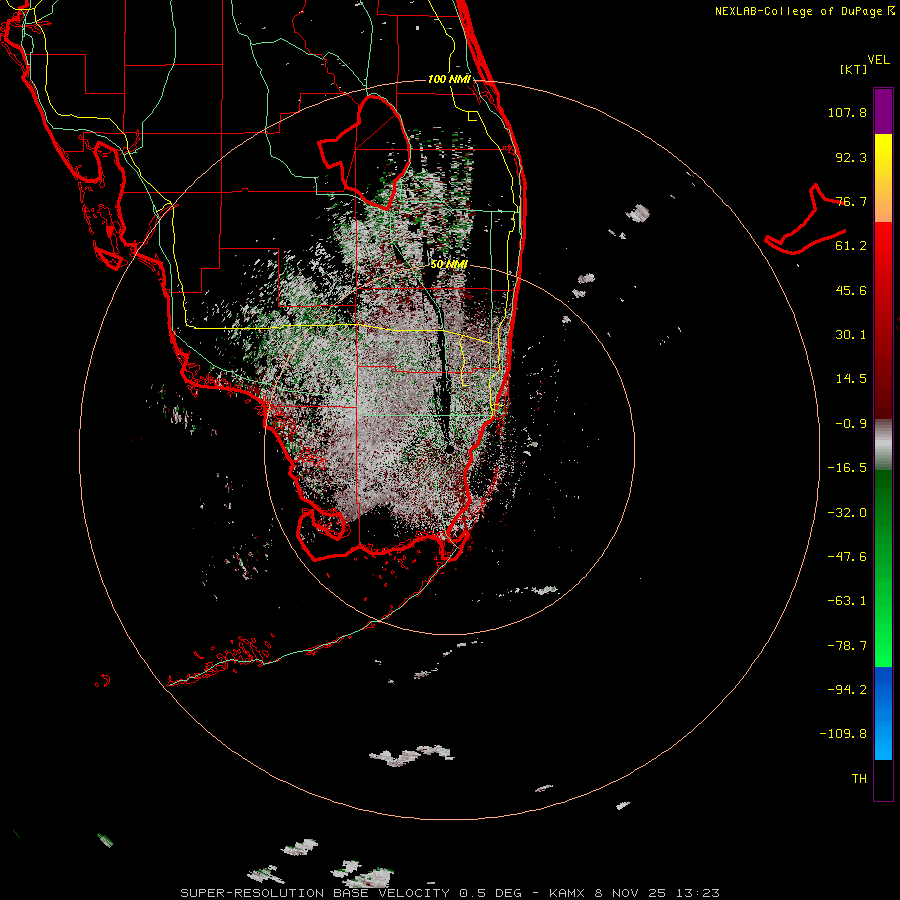Click the 61.2 scale value

pos(851,246)
